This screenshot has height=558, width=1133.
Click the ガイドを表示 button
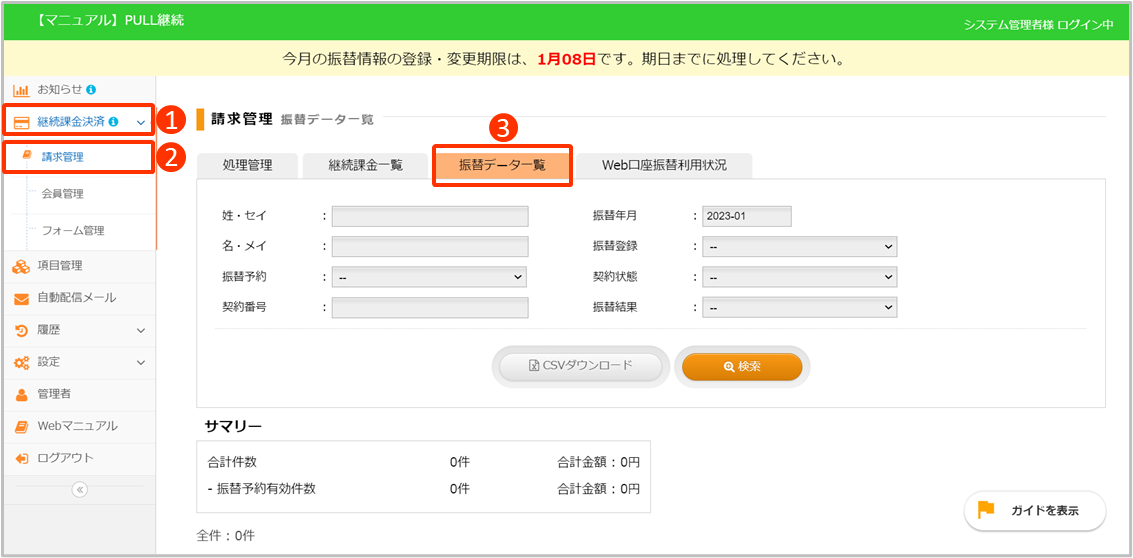point(1035,510)
